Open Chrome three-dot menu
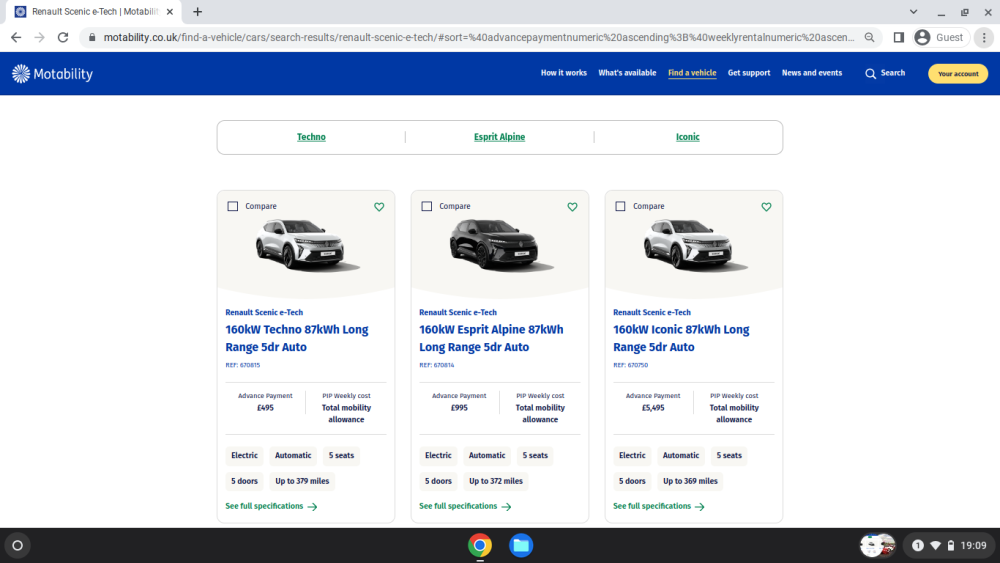This screenshot has height=563, width=1000. coord(984,38)
